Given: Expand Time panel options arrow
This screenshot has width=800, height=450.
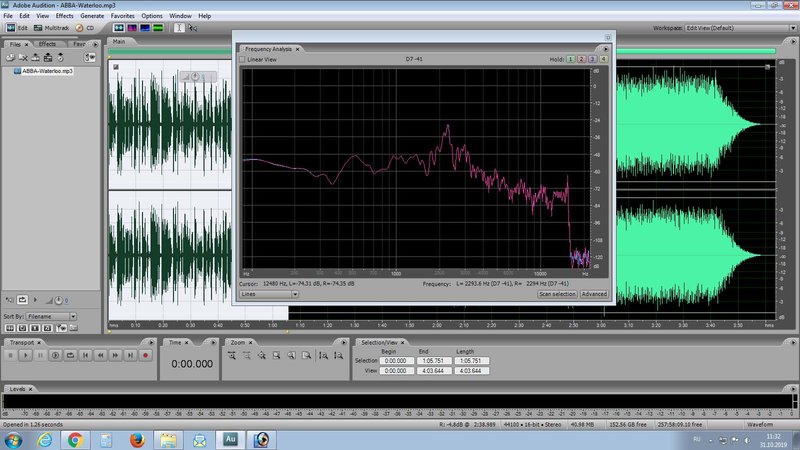Looking at the screenshot, I should tap(213, 342).
